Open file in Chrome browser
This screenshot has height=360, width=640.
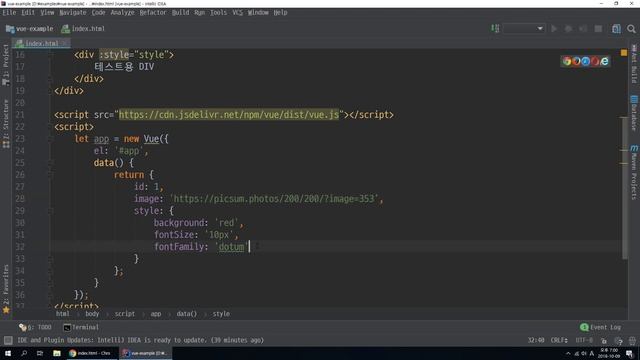point(567,61)
